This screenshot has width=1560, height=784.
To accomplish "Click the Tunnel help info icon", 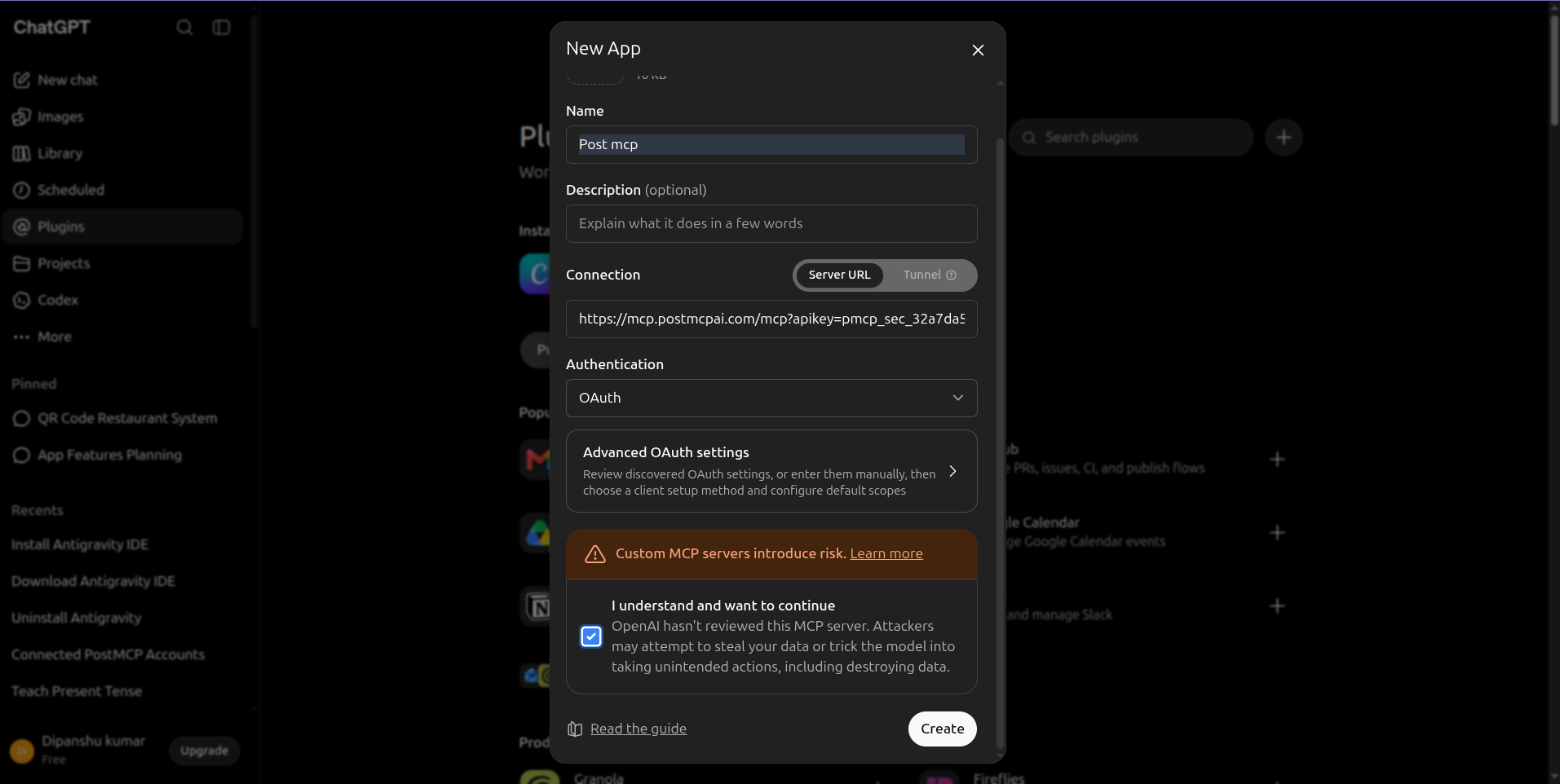I will [951, 275].
